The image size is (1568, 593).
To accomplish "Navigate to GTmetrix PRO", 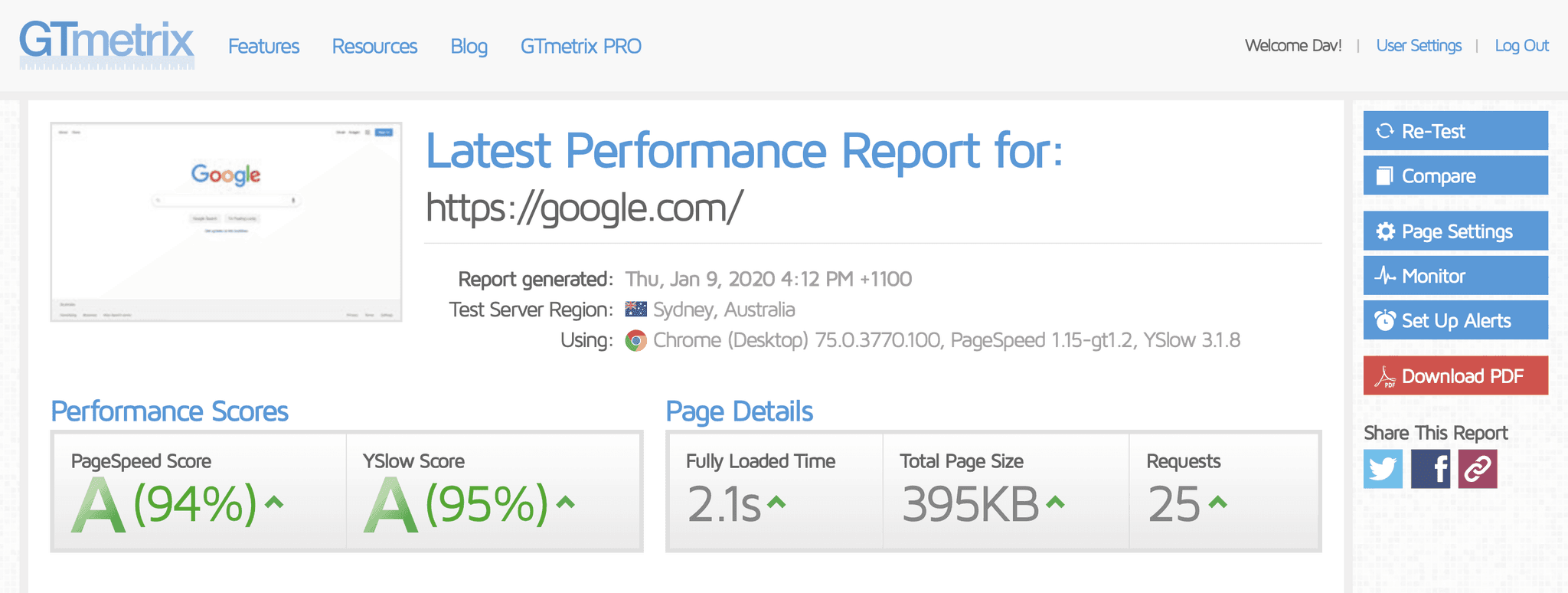I will 580,46.
